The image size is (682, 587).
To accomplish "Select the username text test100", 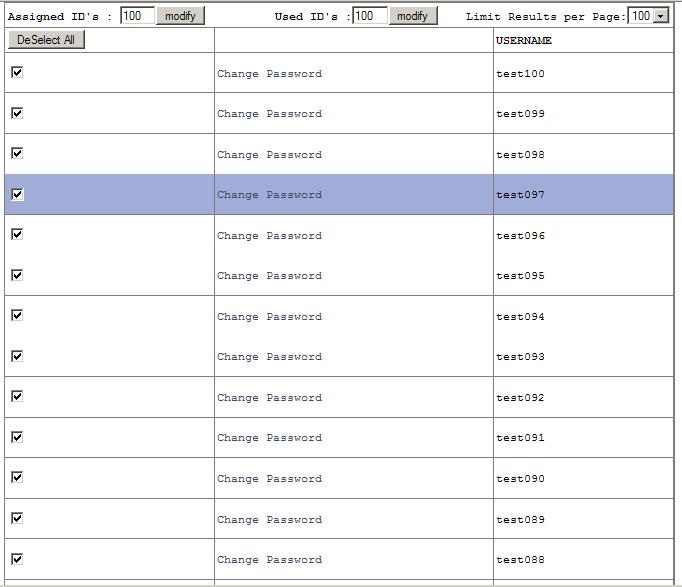I will (x=520, y=73).
